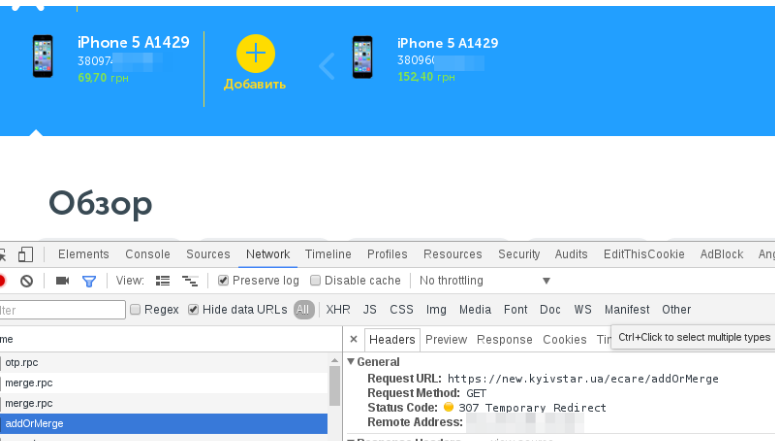775x441 pixels.
Task: Filter requests by Media
Action: click(x=475, y=309)
